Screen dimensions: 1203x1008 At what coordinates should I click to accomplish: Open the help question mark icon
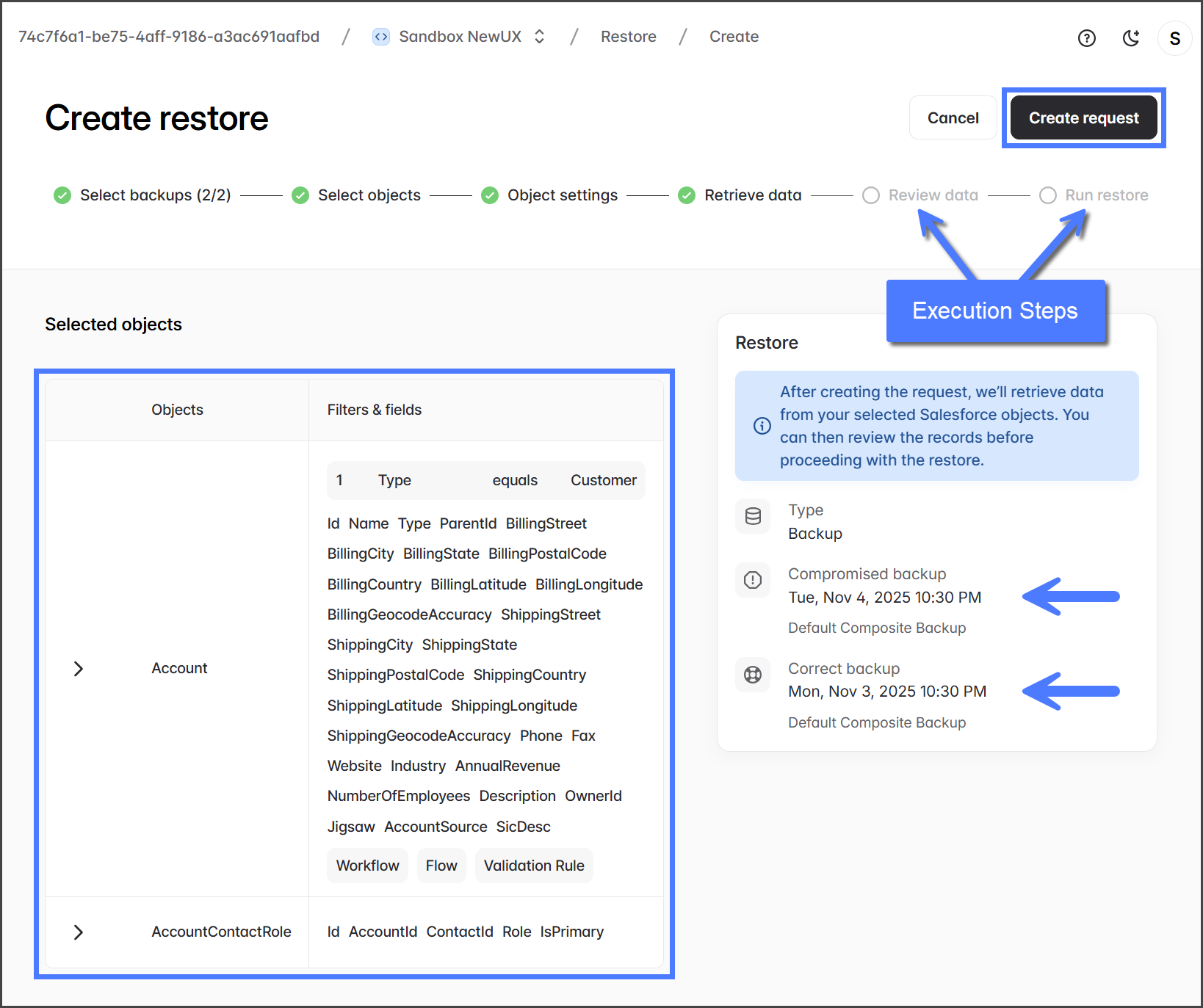[1086, 38]
